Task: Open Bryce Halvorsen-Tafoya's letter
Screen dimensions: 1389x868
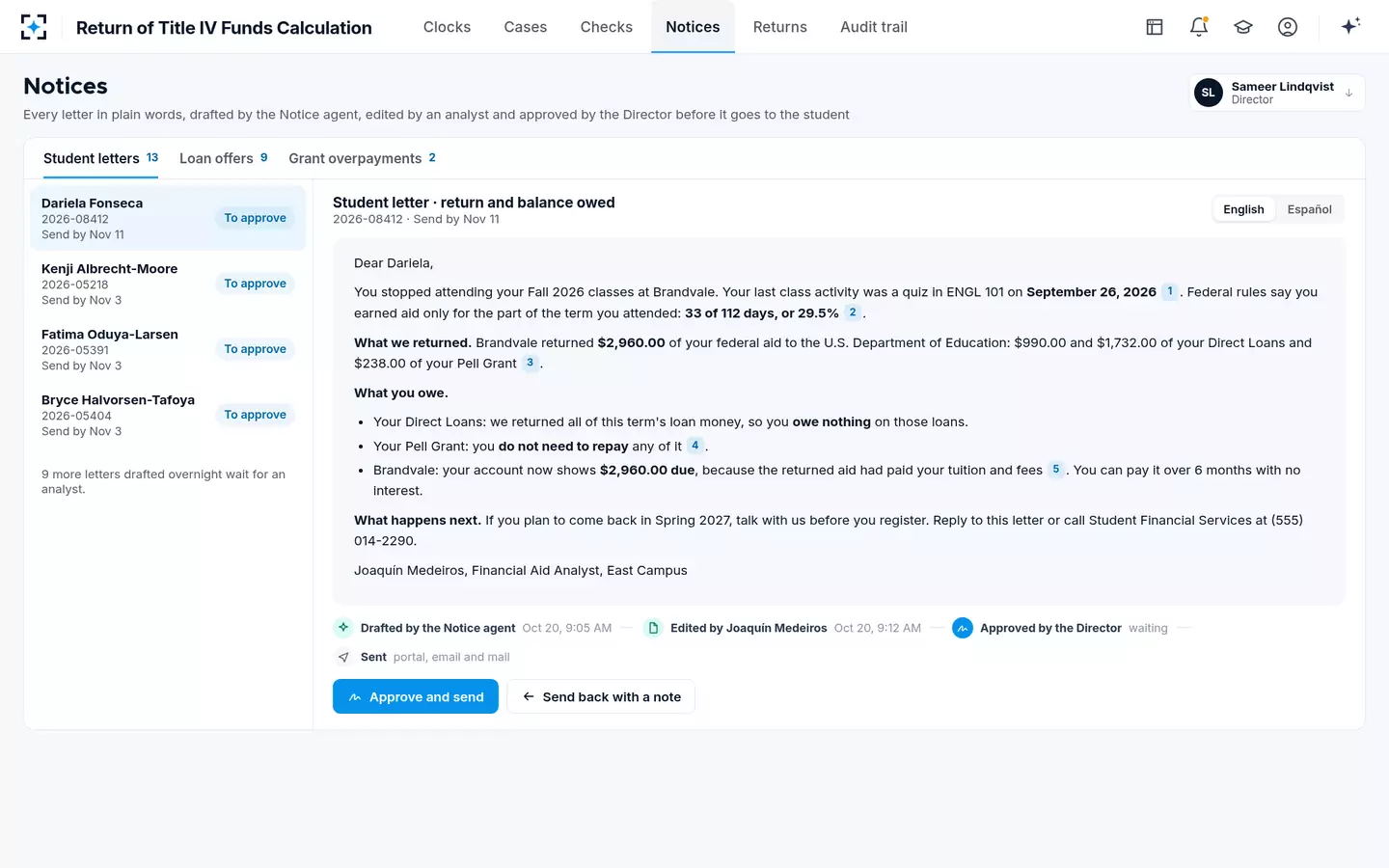Action: [x=168, y=415]
